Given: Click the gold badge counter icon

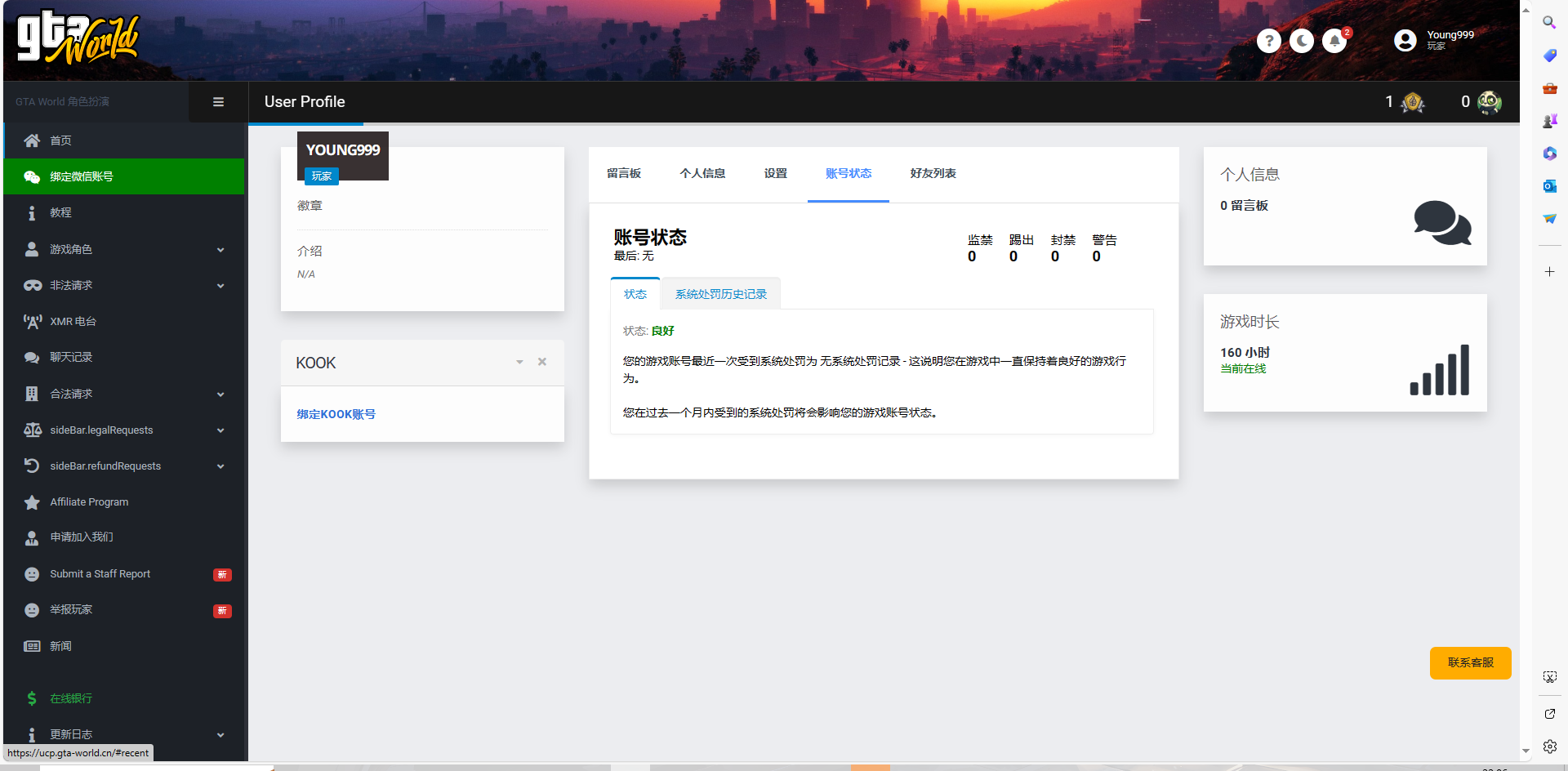Looking at the screenshot, I should (1412, 102).
